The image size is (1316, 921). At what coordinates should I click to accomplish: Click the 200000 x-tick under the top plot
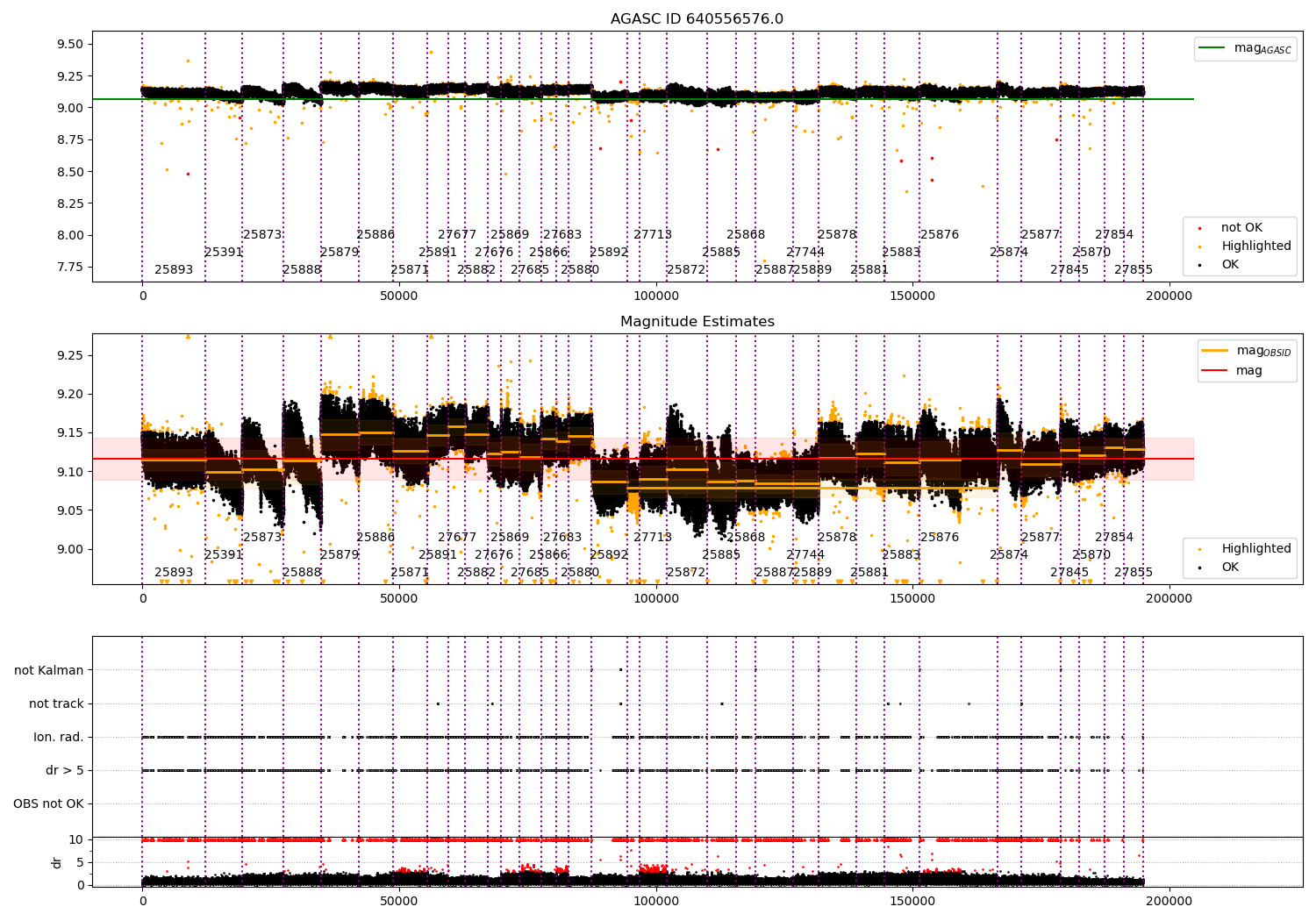(x=1169, y=296)
